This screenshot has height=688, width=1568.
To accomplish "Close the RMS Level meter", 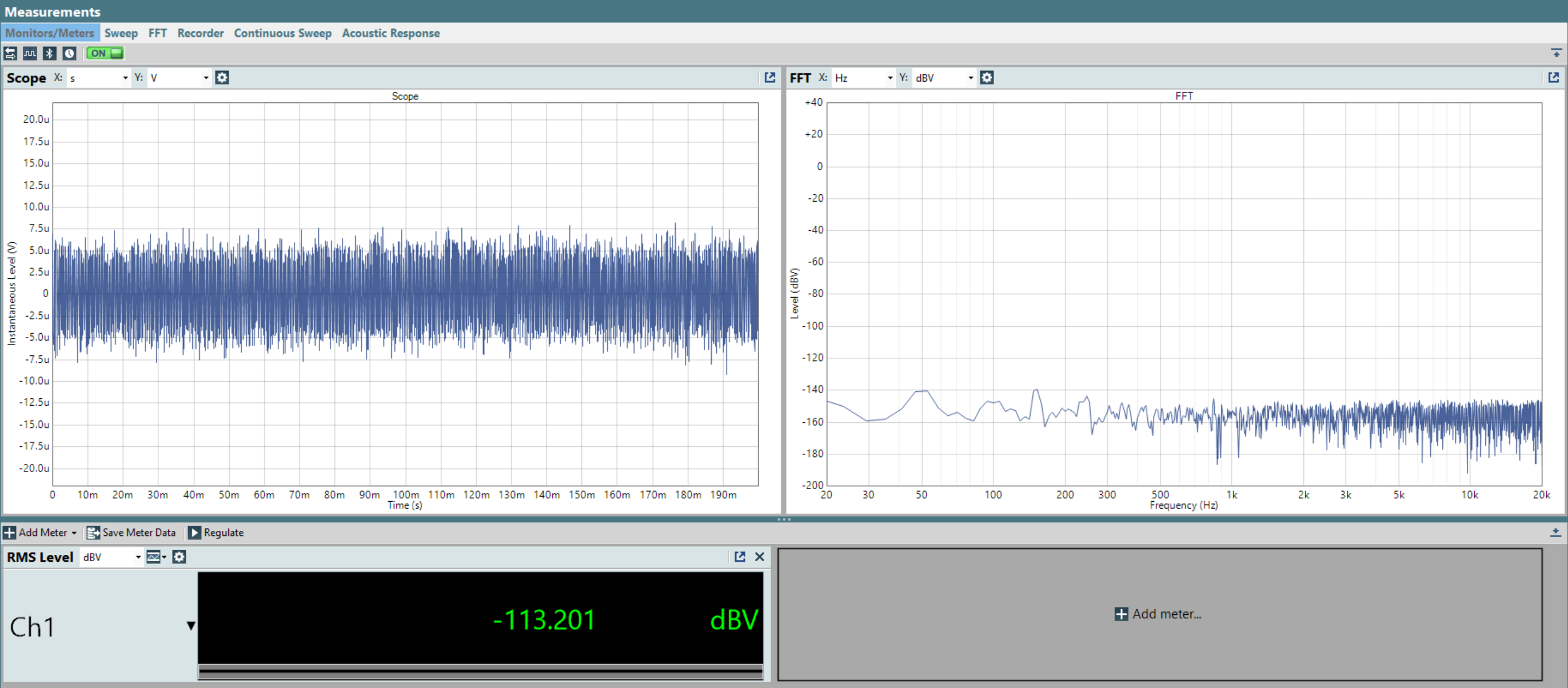I will [x=760, y=557].
